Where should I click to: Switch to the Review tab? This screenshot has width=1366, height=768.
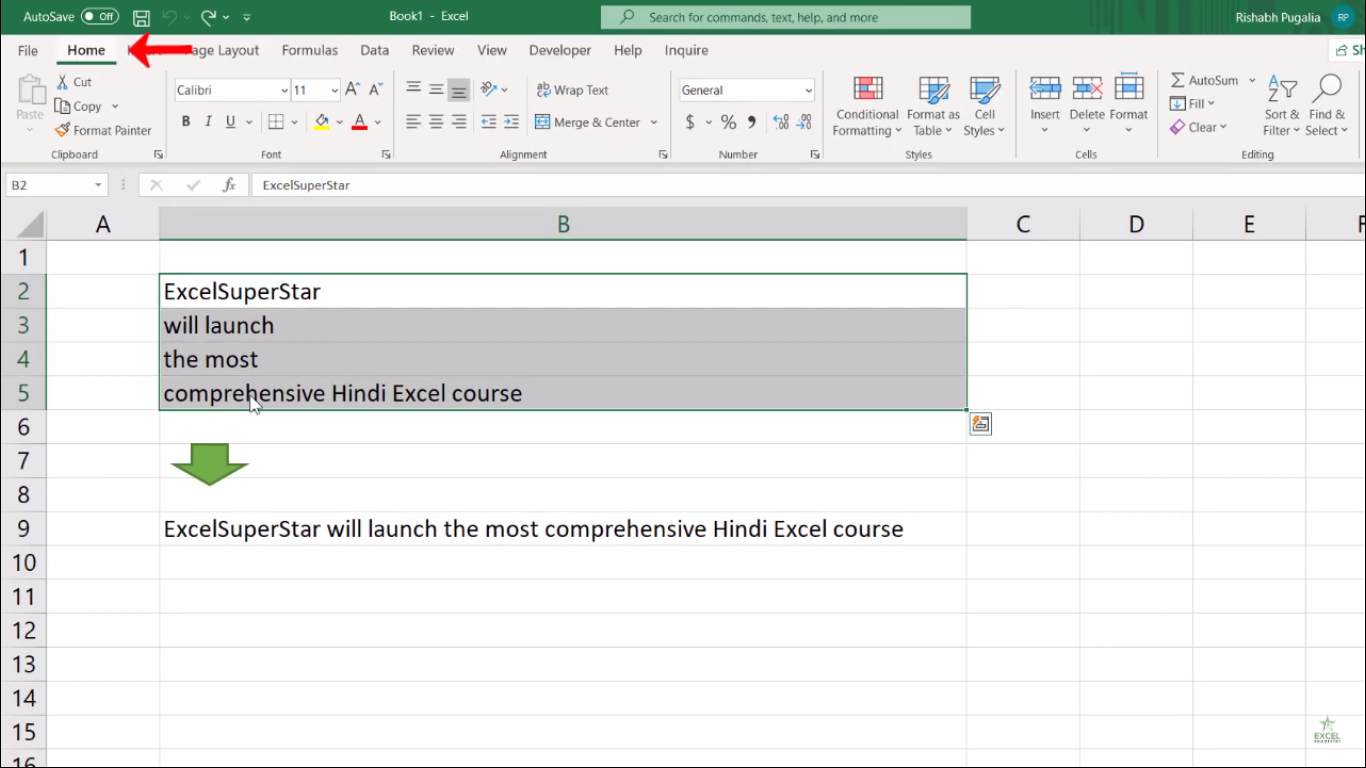coord(433,50)
